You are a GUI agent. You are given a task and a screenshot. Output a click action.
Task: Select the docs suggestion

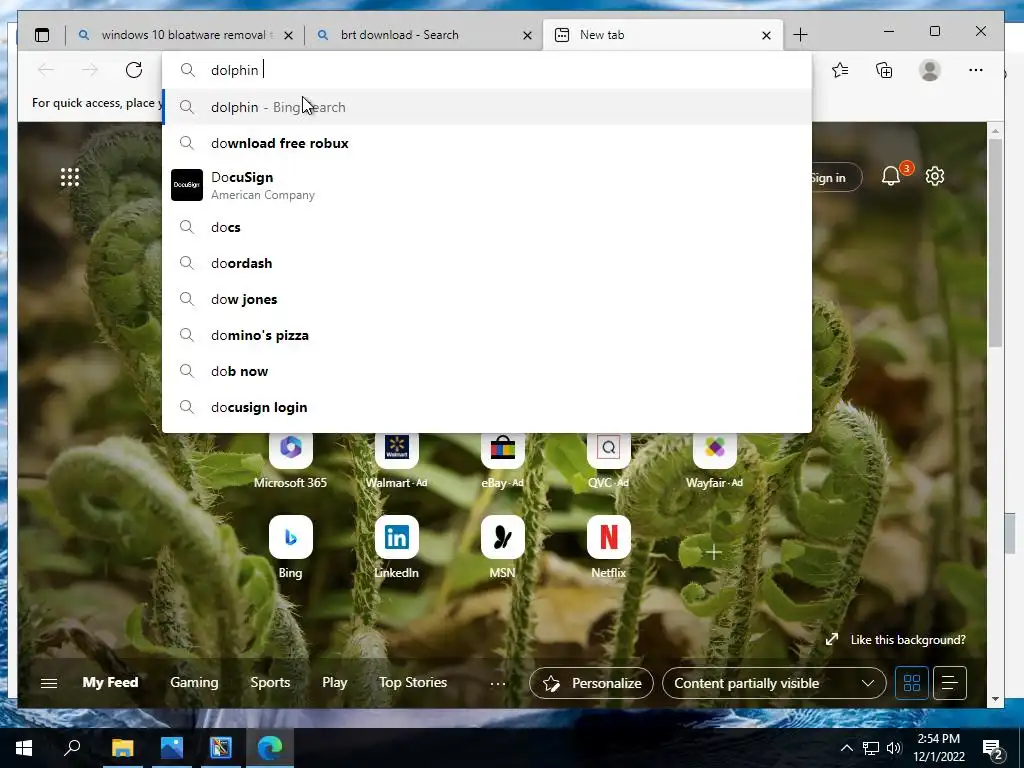487,227
